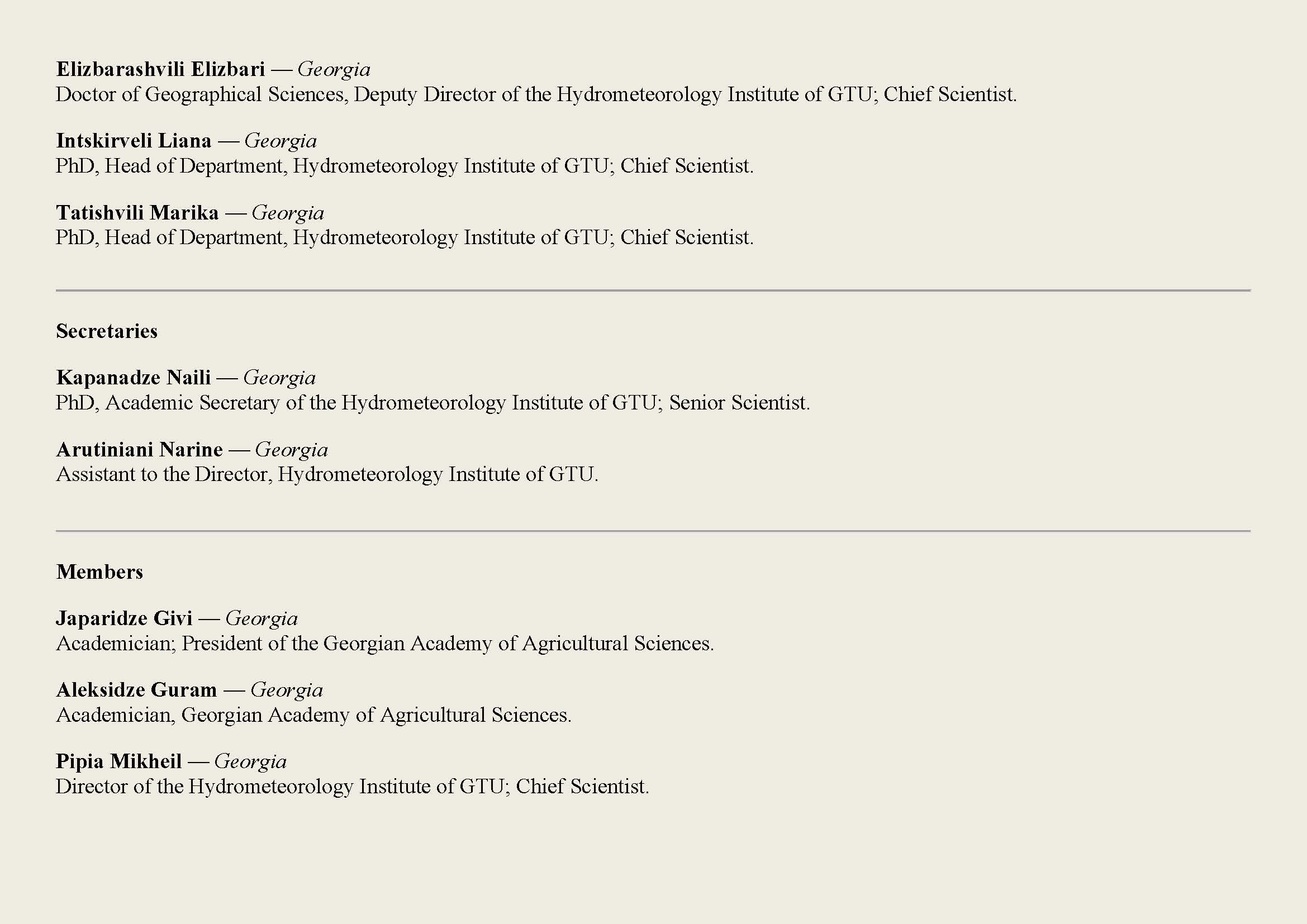Click the name Kapanadze Naili
This screenshot has height=924, width=1307.
pos(133,377)
